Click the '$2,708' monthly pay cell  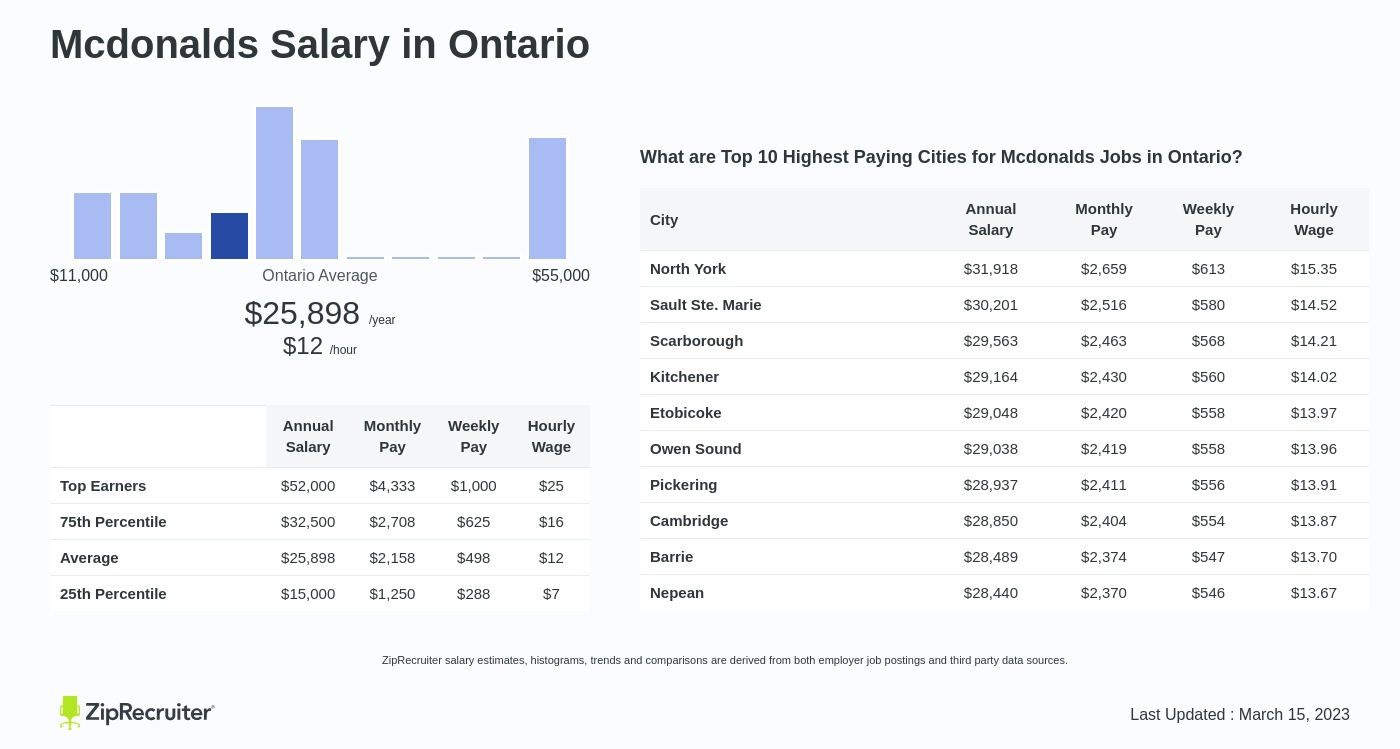click(392, 522)
